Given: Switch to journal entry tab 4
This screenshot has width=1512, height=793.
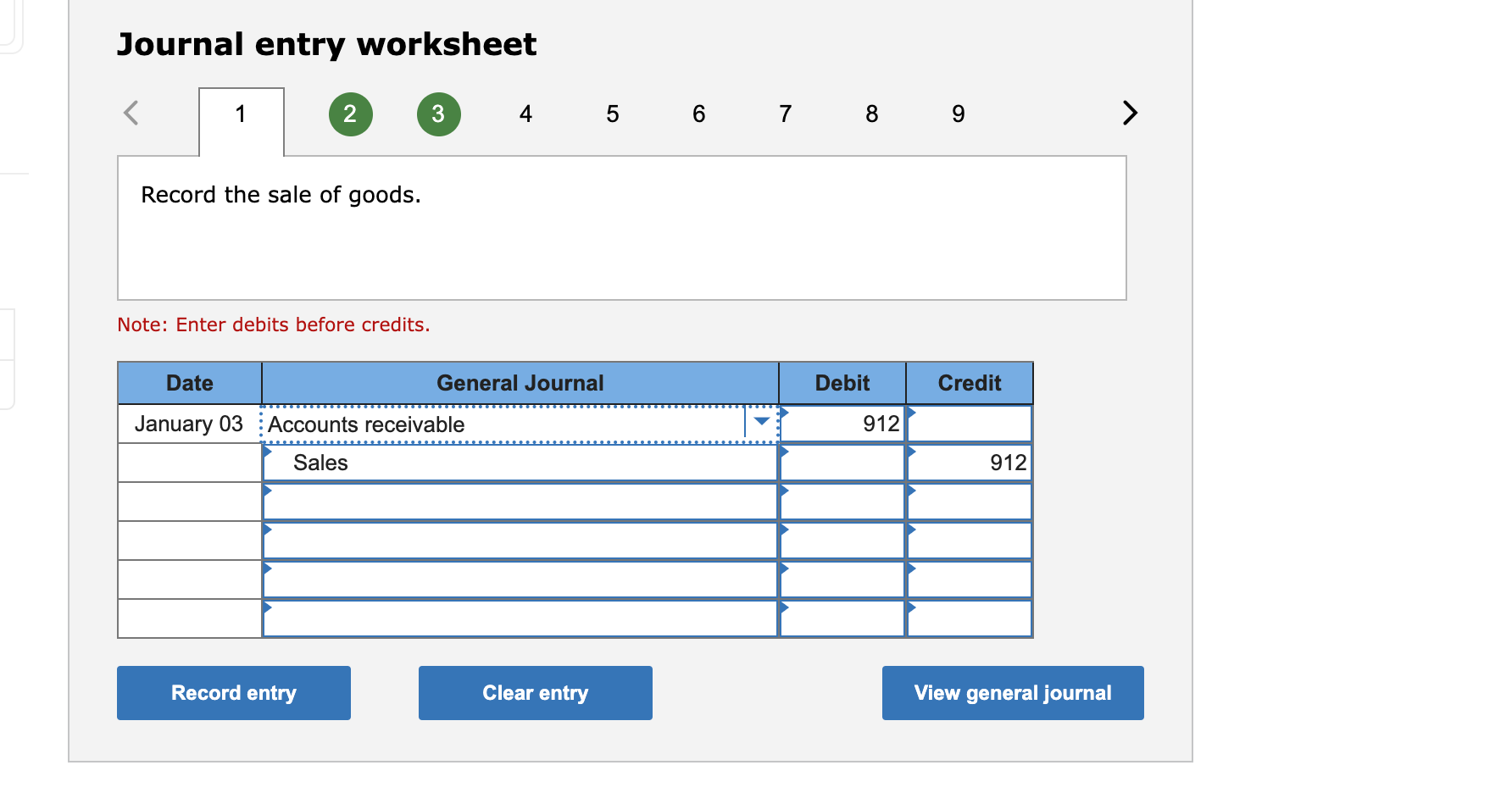Looking at the screenshot, I should [x=525, y=114].
